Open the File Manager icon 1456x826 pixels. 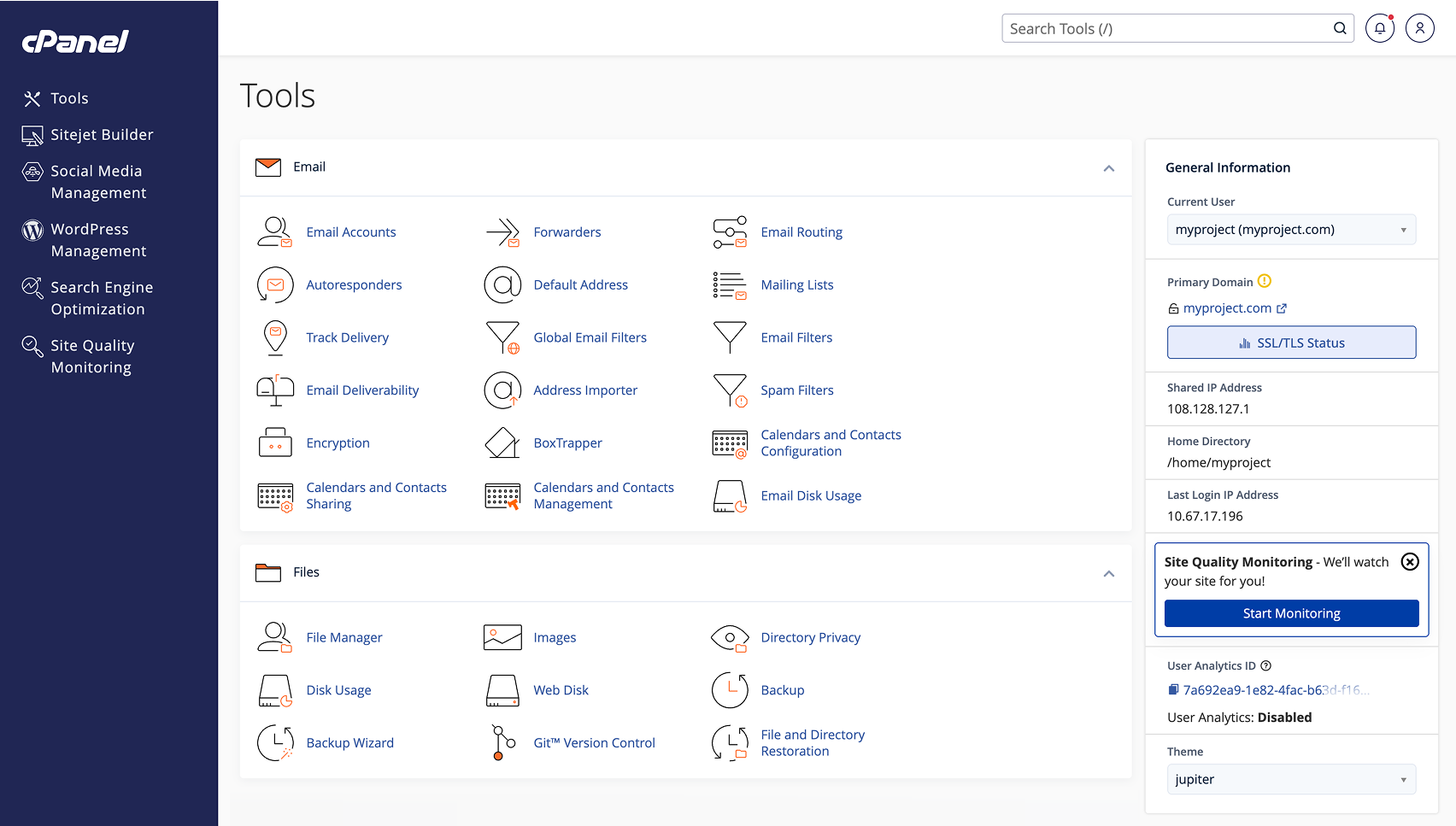pyautogui.click(x=274, y=637)
